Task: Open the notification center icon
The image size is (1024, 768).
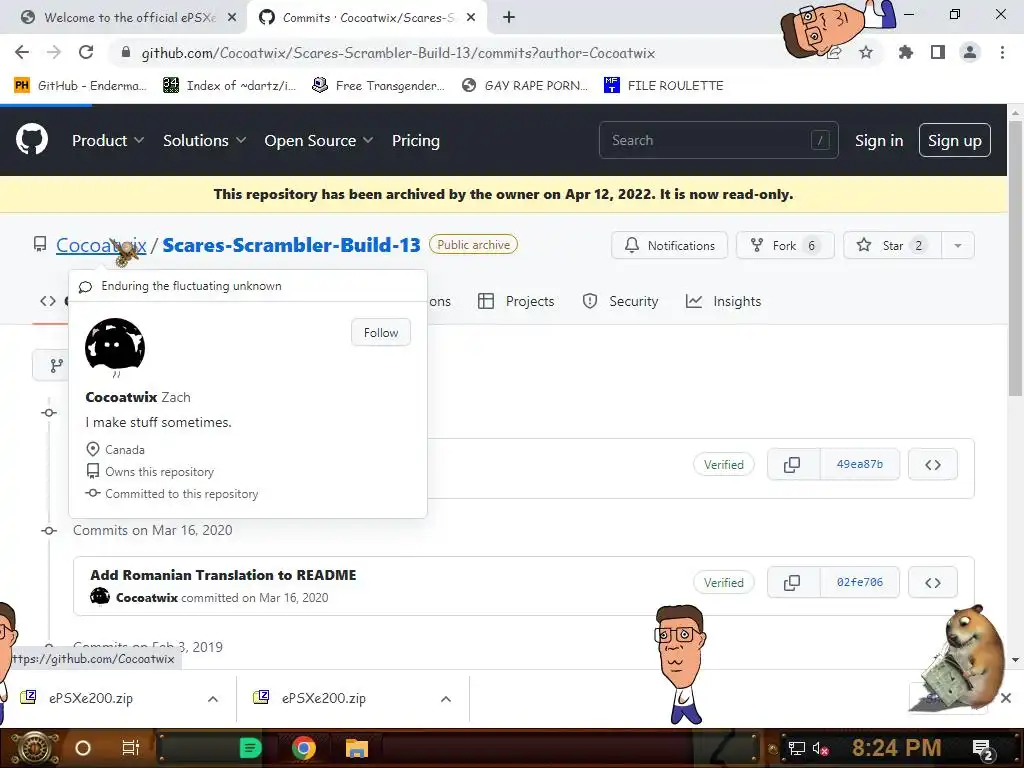Action: point(982,749)
